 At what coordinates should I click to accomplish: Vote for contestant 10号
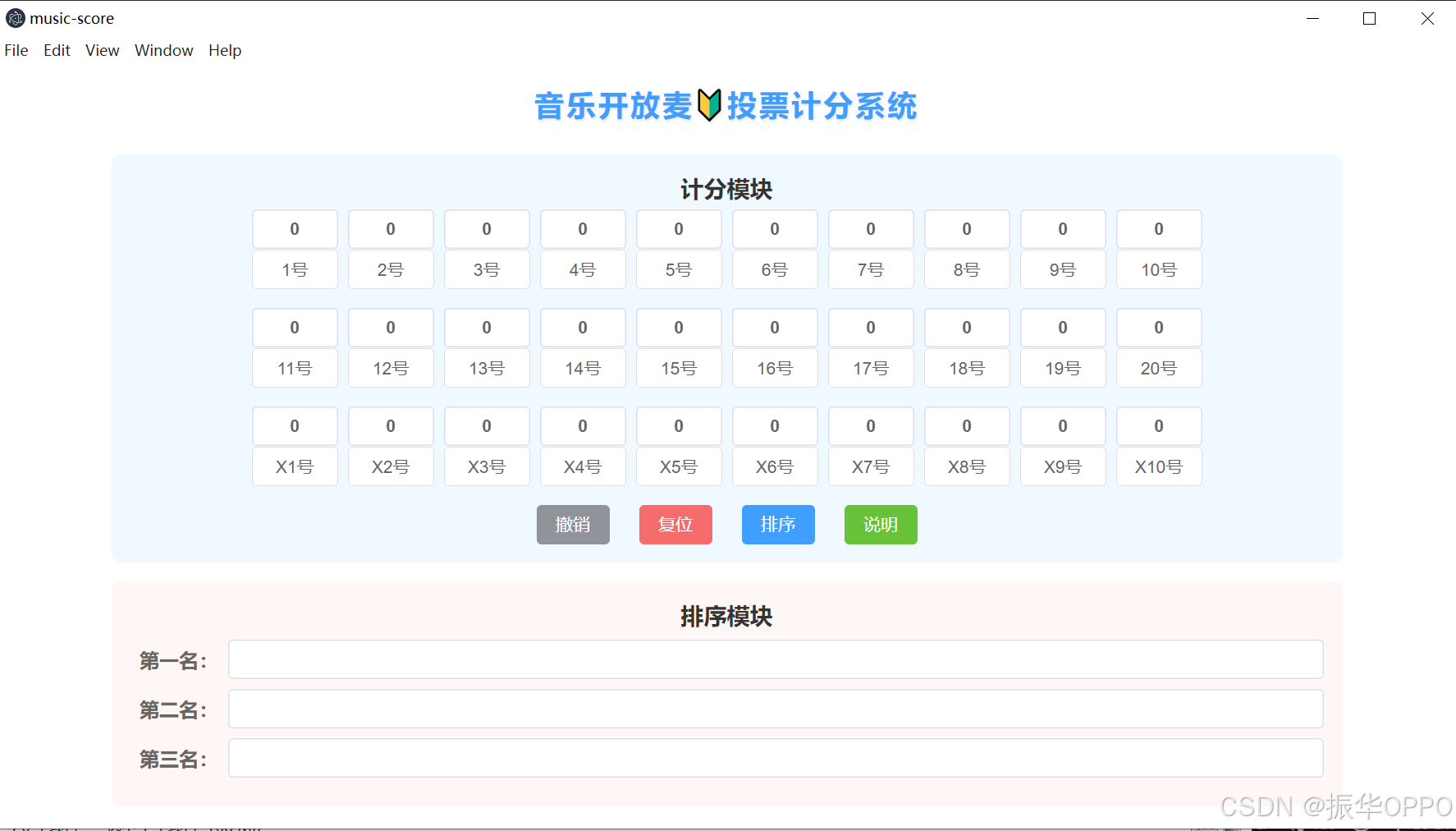[1158, 269]
